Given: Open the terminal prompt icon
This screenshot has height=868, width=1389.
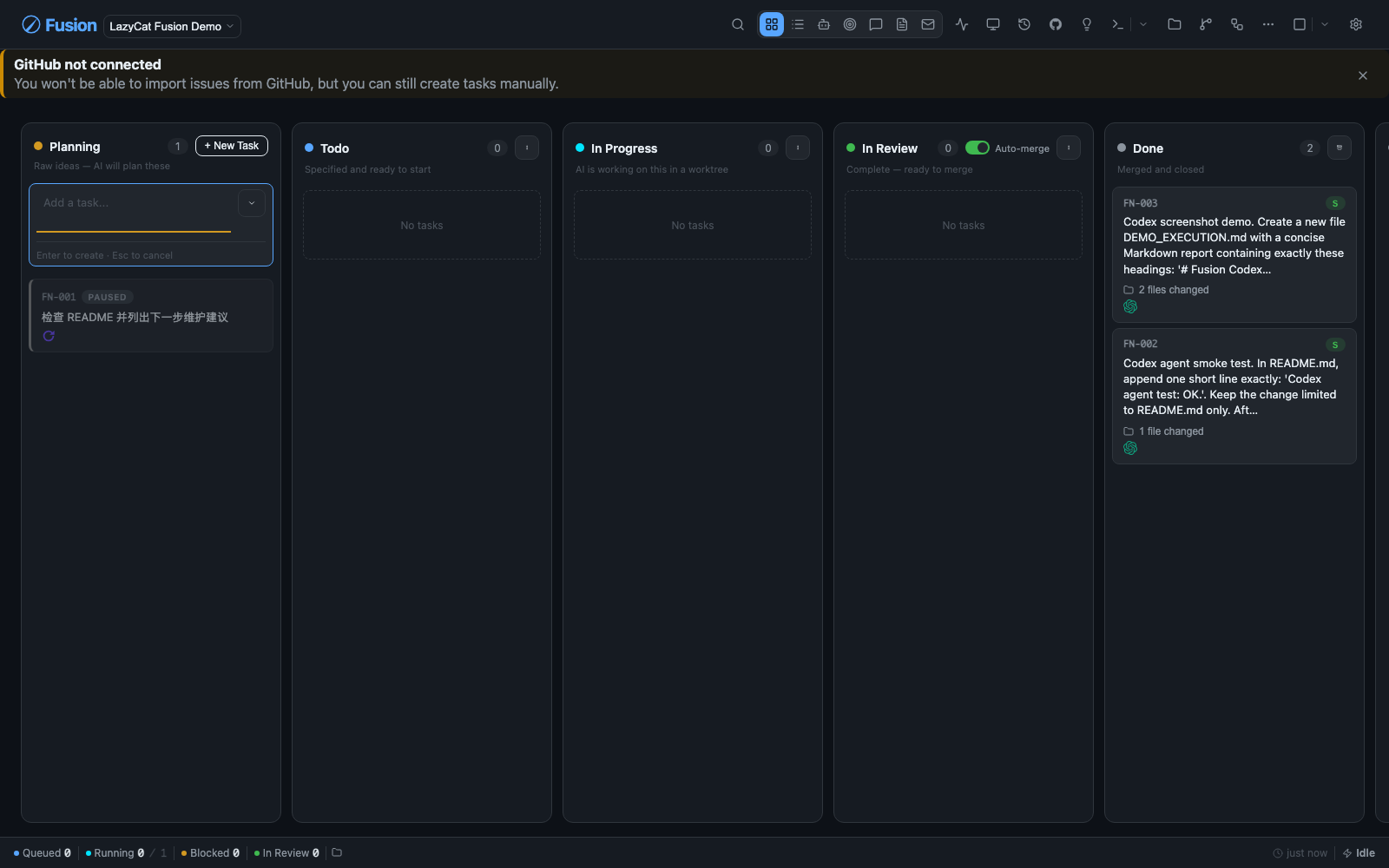Looking at the screenshot, I should coord(1118,24).
